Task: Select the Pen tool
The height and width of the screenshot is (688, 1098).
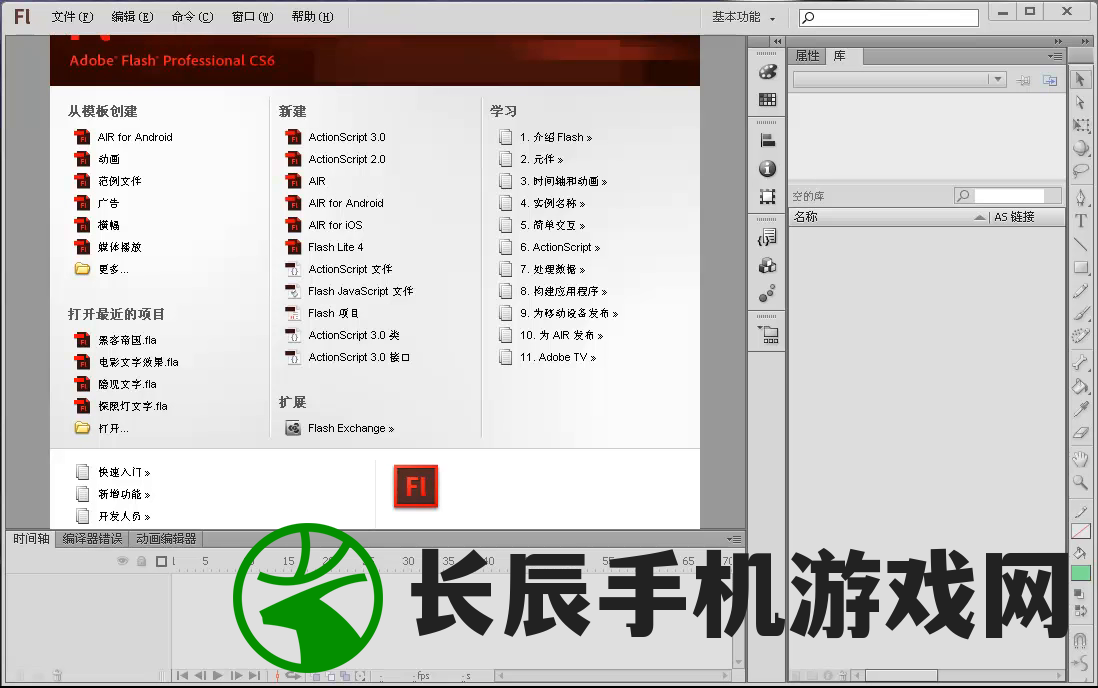Action: coord(1080,197)
